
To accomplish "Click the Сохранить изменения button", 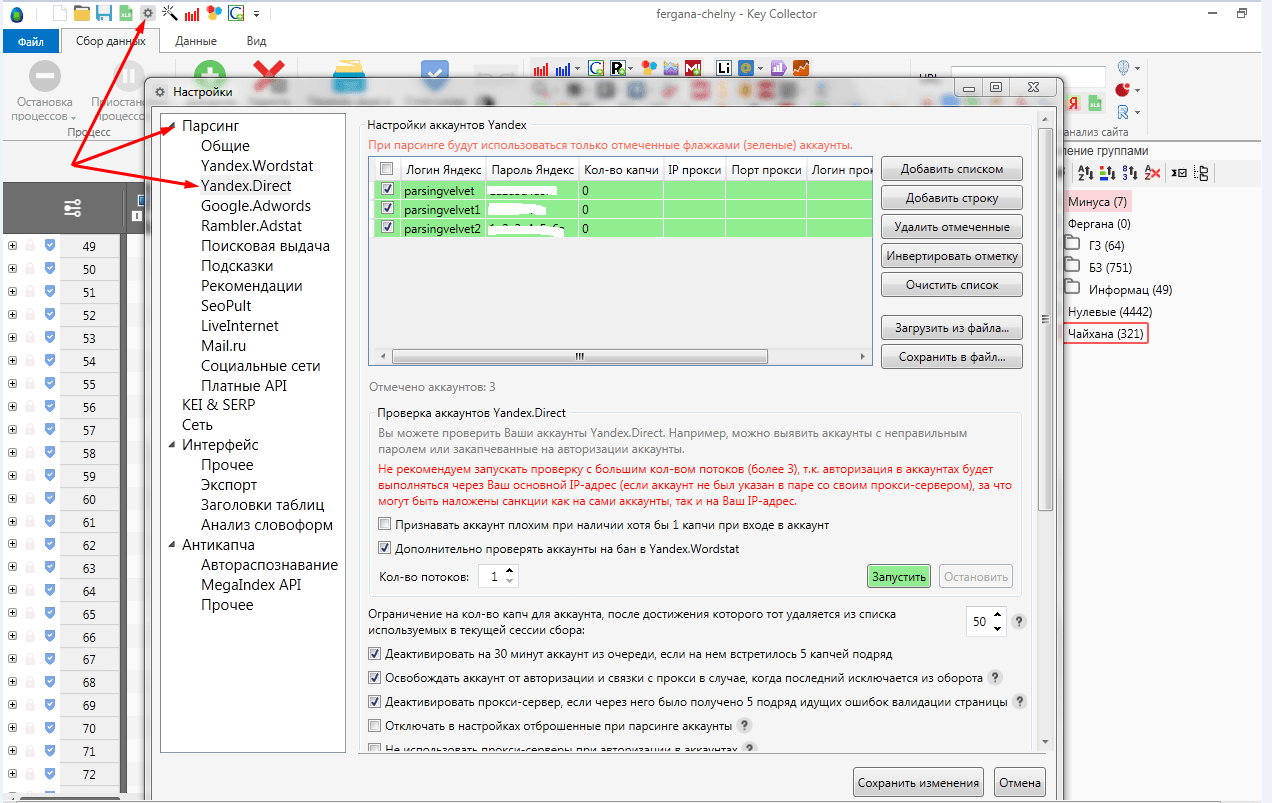I will (x=918, y=783).
